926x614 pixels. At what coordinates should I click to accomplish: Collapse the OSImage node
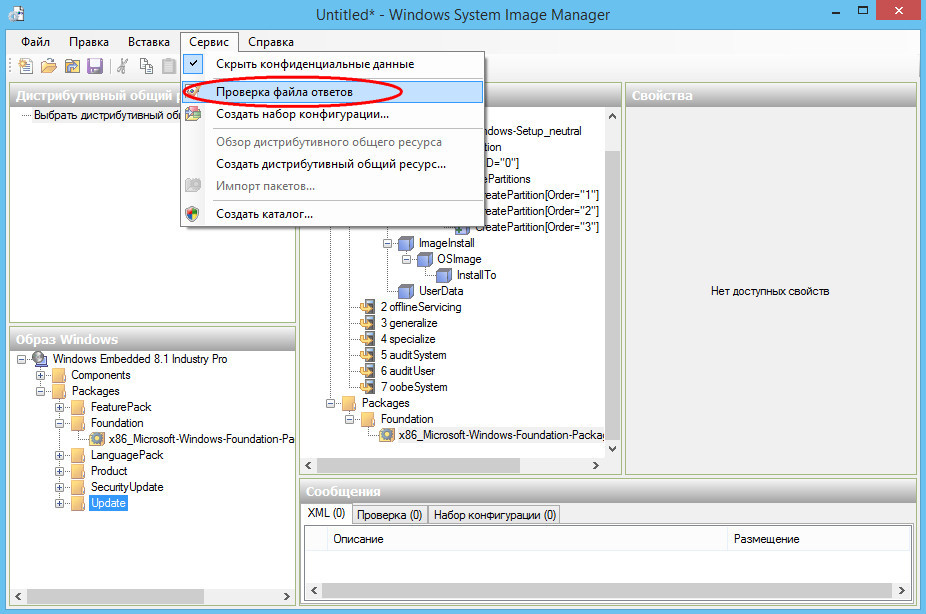pos(406,259)
